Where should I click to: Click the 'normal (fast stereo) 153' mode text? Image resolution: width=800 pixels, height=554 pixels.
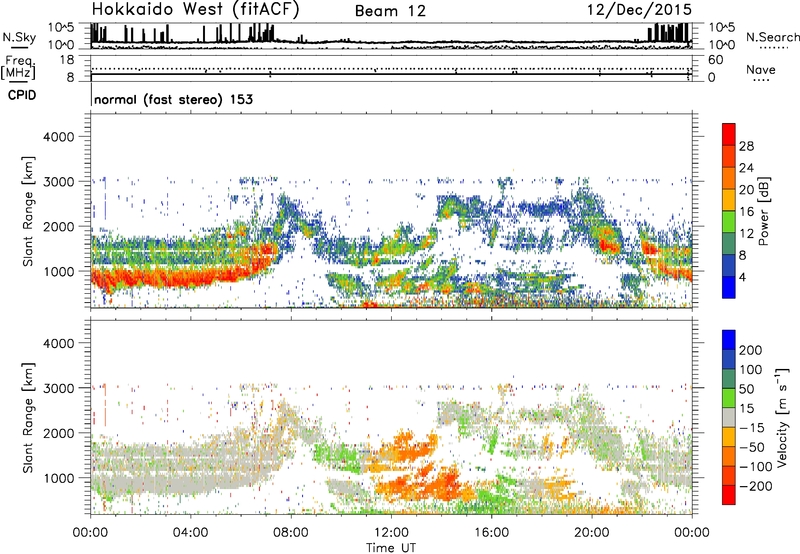[x=173, y=99]
